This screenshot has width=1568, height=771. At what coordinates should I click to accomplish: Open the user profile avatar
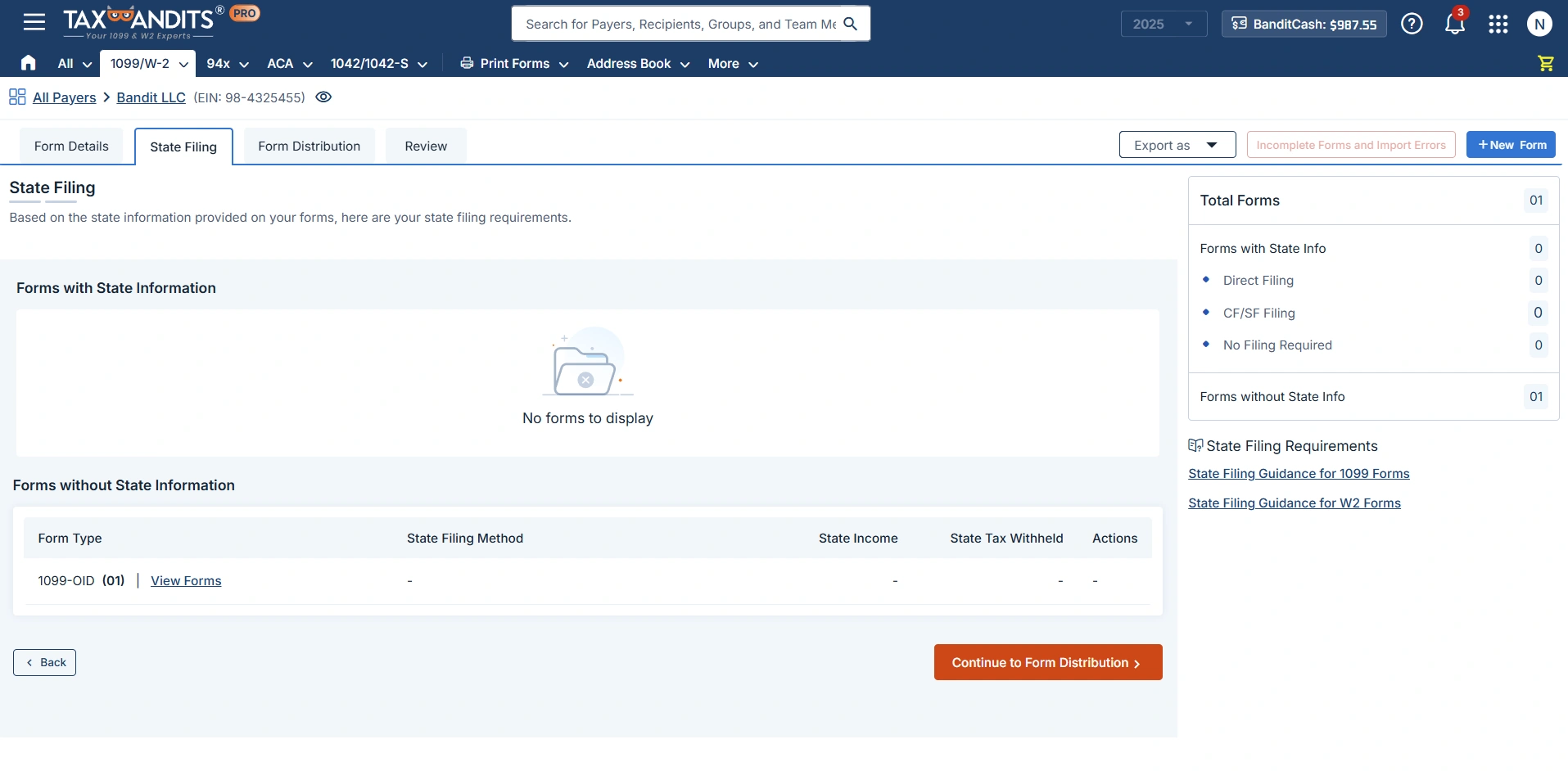(x=1539, y=24)
